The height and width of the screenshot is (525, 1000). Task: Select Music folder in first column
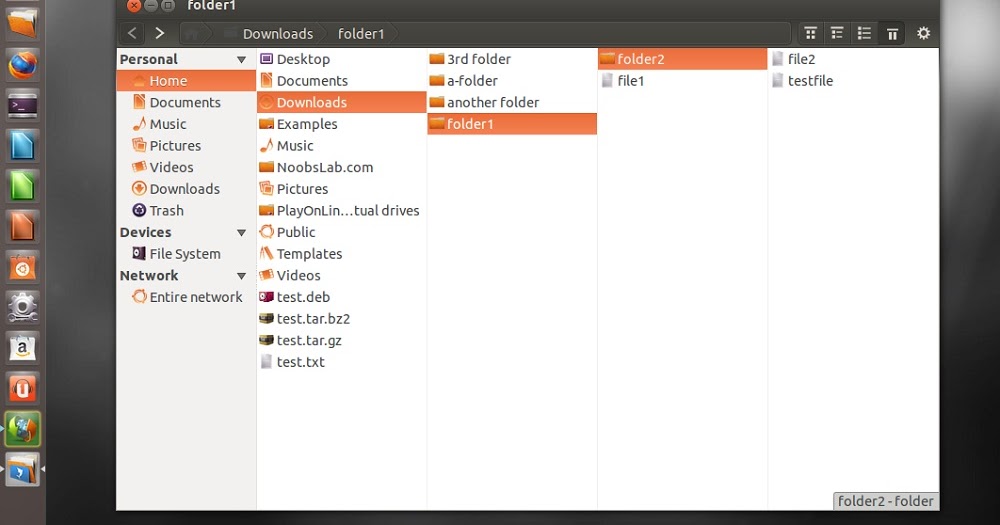tap(342, 146)
